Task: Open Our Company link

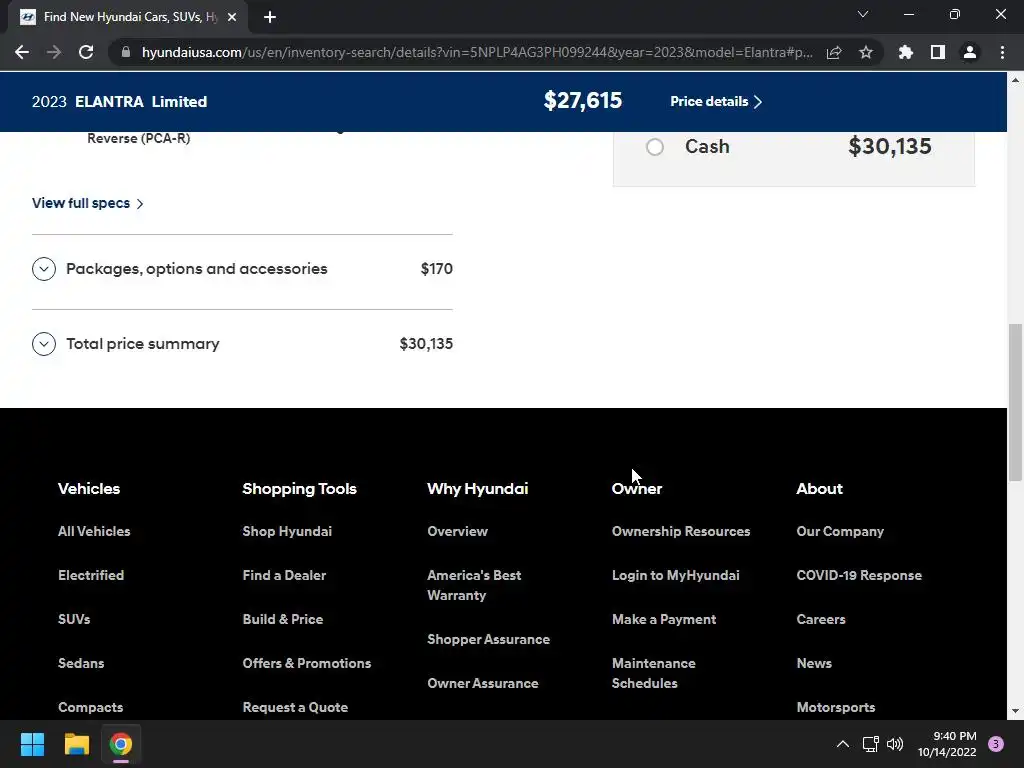Action: (x=840, y=532)
